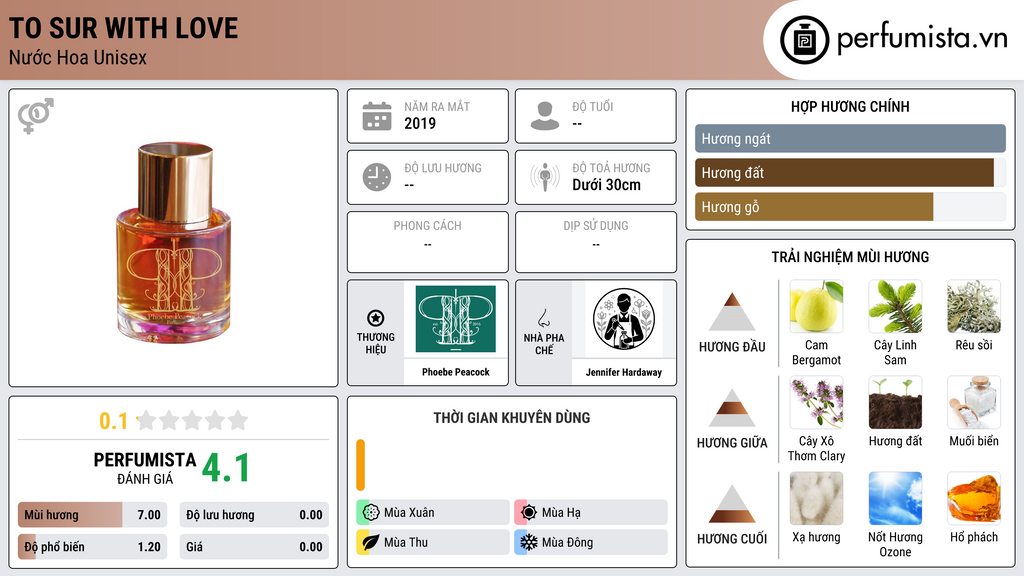Select the Mùa Thu season chip
Image resolution: width=1024 pixels, height=576 pixels.
pos(433,542)
